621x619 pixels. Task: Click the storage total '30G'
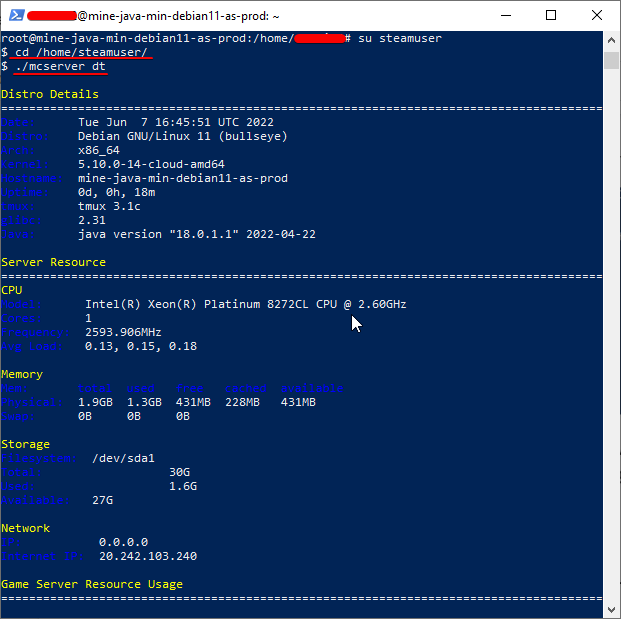pyautogui.click(x=179, y=472)
